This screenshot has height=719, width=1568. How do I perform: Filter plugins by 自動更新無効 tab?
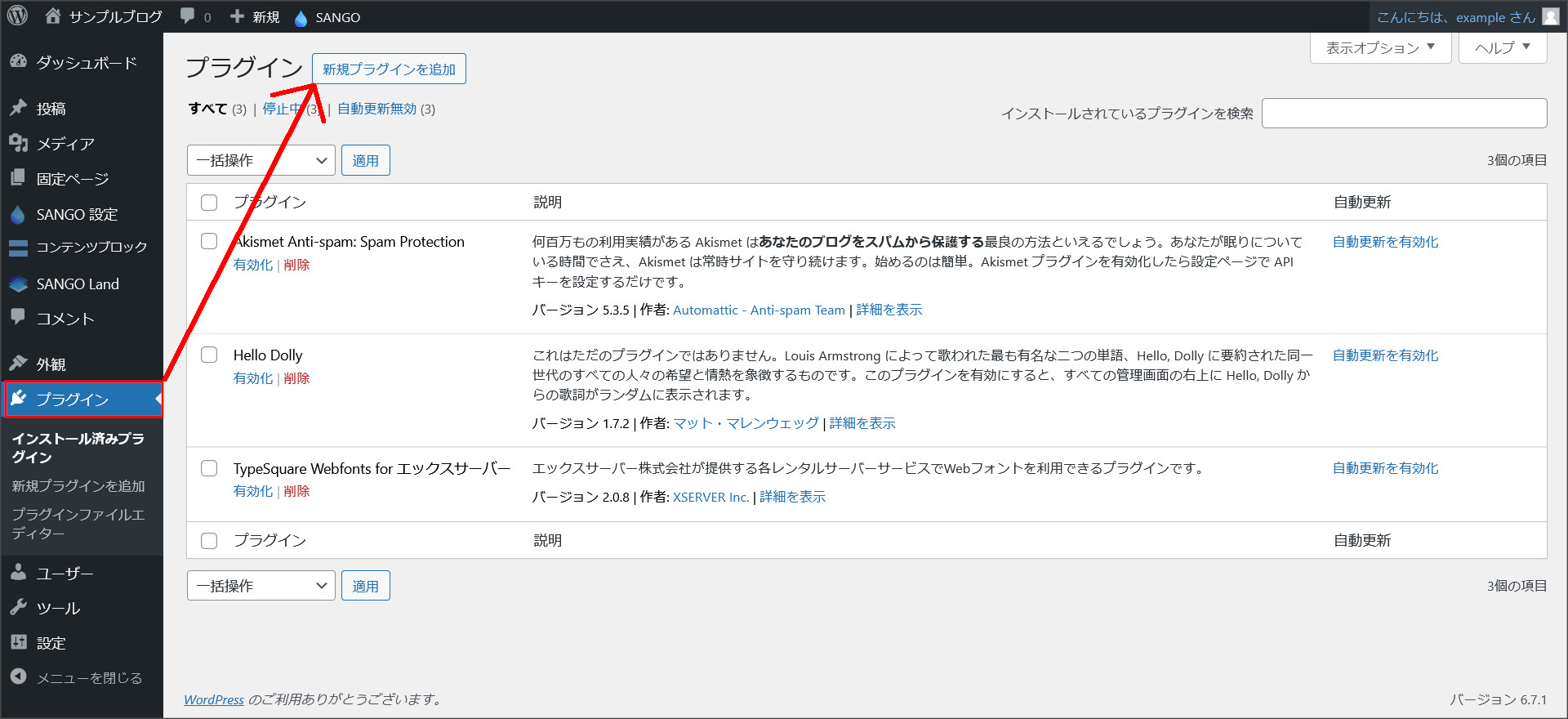(376, 109)
